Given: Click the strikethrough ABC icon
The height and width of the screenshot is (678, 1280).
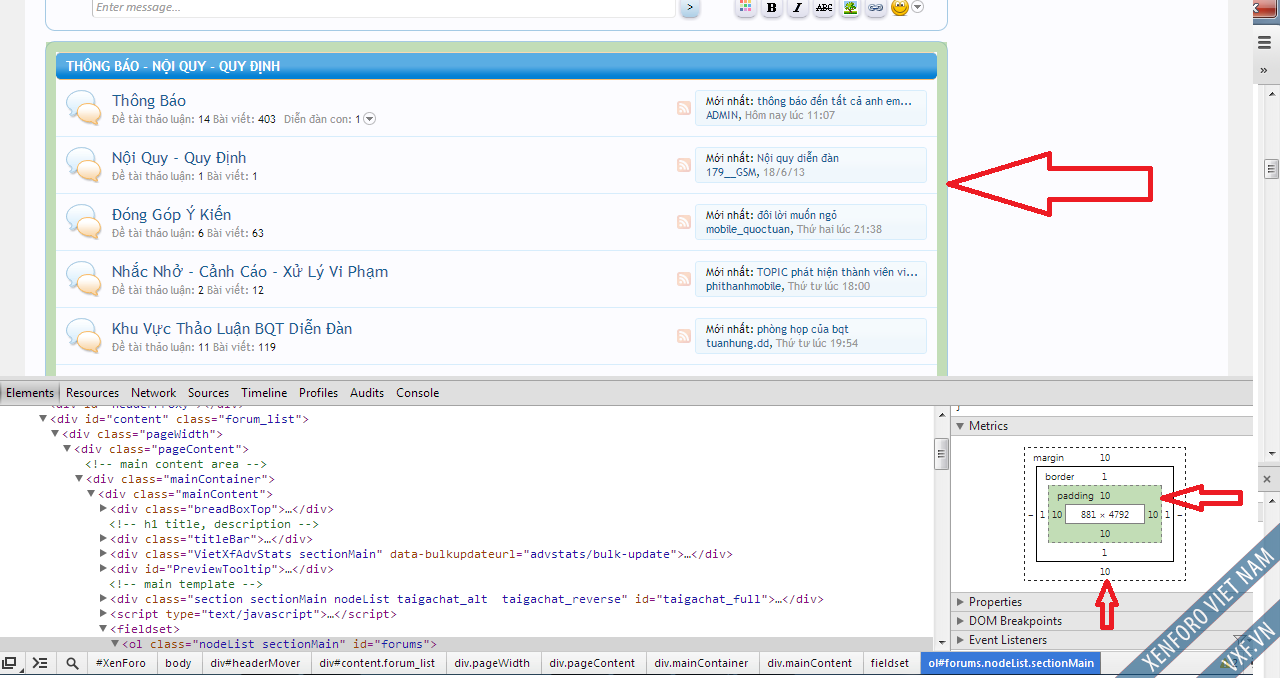Looking at the screenshot, I should (x=824, y=8).
